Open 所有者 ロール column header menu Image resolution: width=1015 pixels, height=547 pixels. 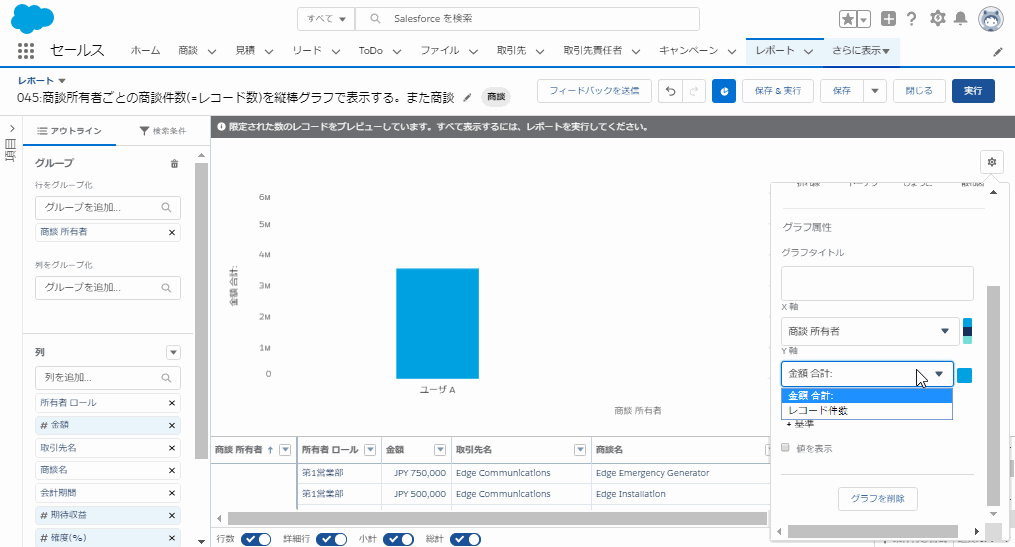pos(370,450)
